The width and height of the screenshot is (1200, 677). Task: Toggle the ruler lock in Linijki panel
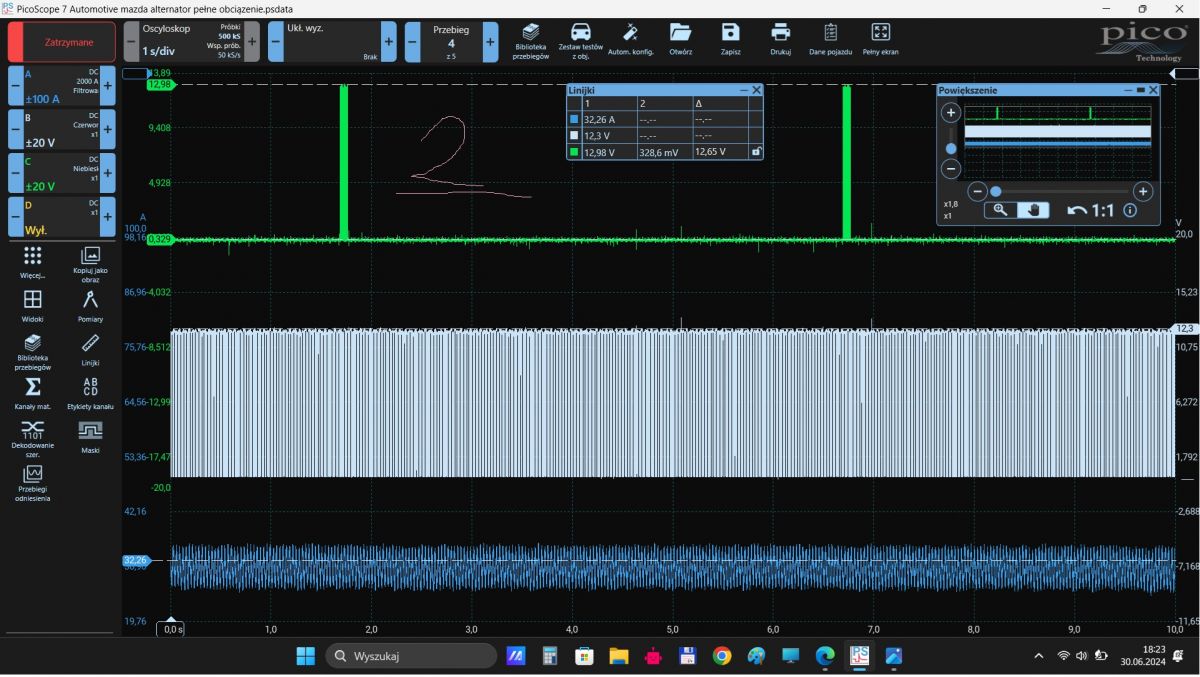pos(756,152)
